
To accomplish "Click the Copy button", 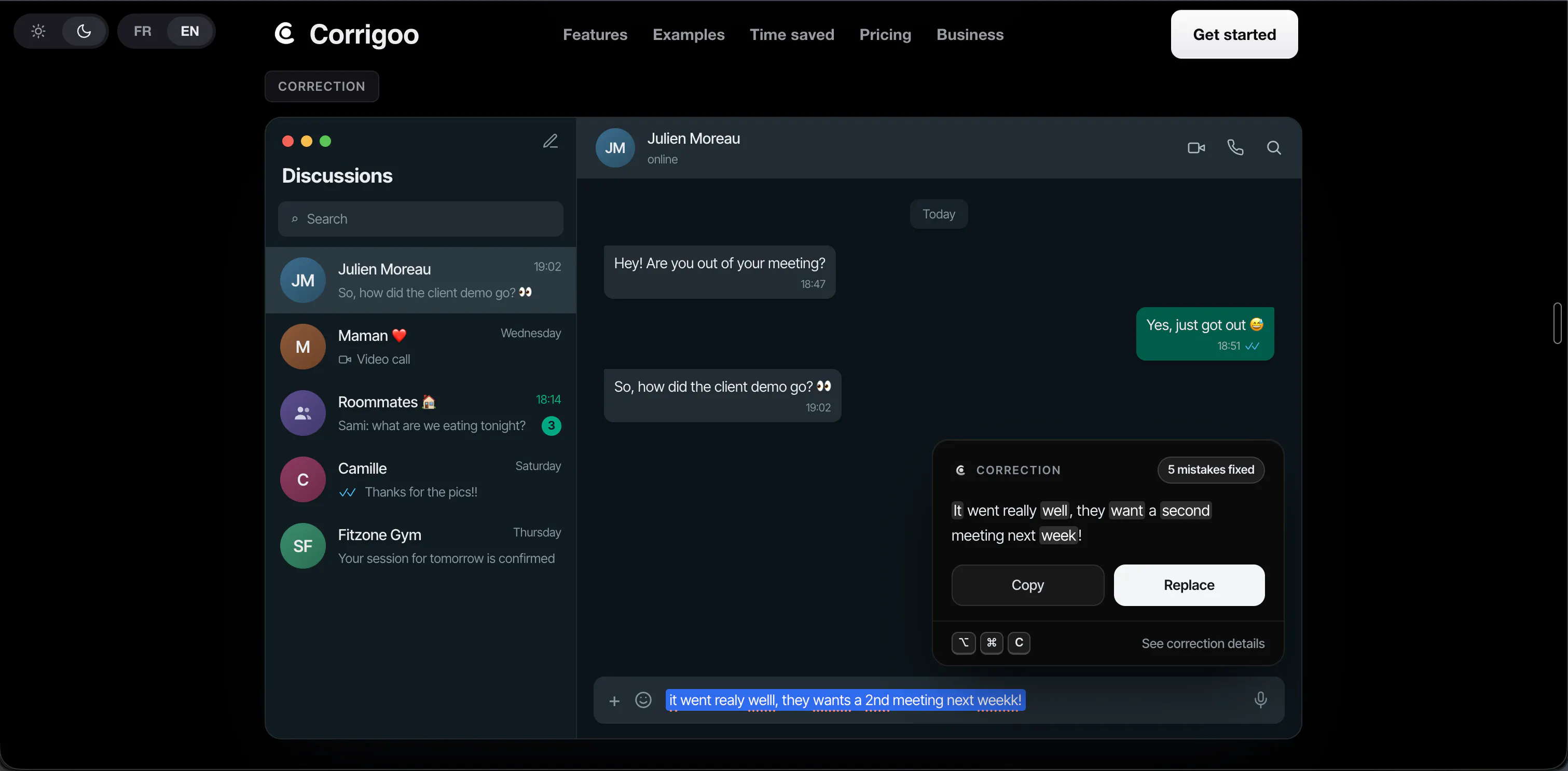I will tap(1027, 585).
